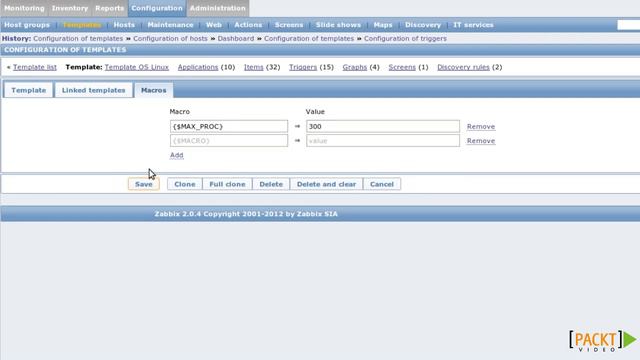Open the Monitoring menu

pos(24,8)
